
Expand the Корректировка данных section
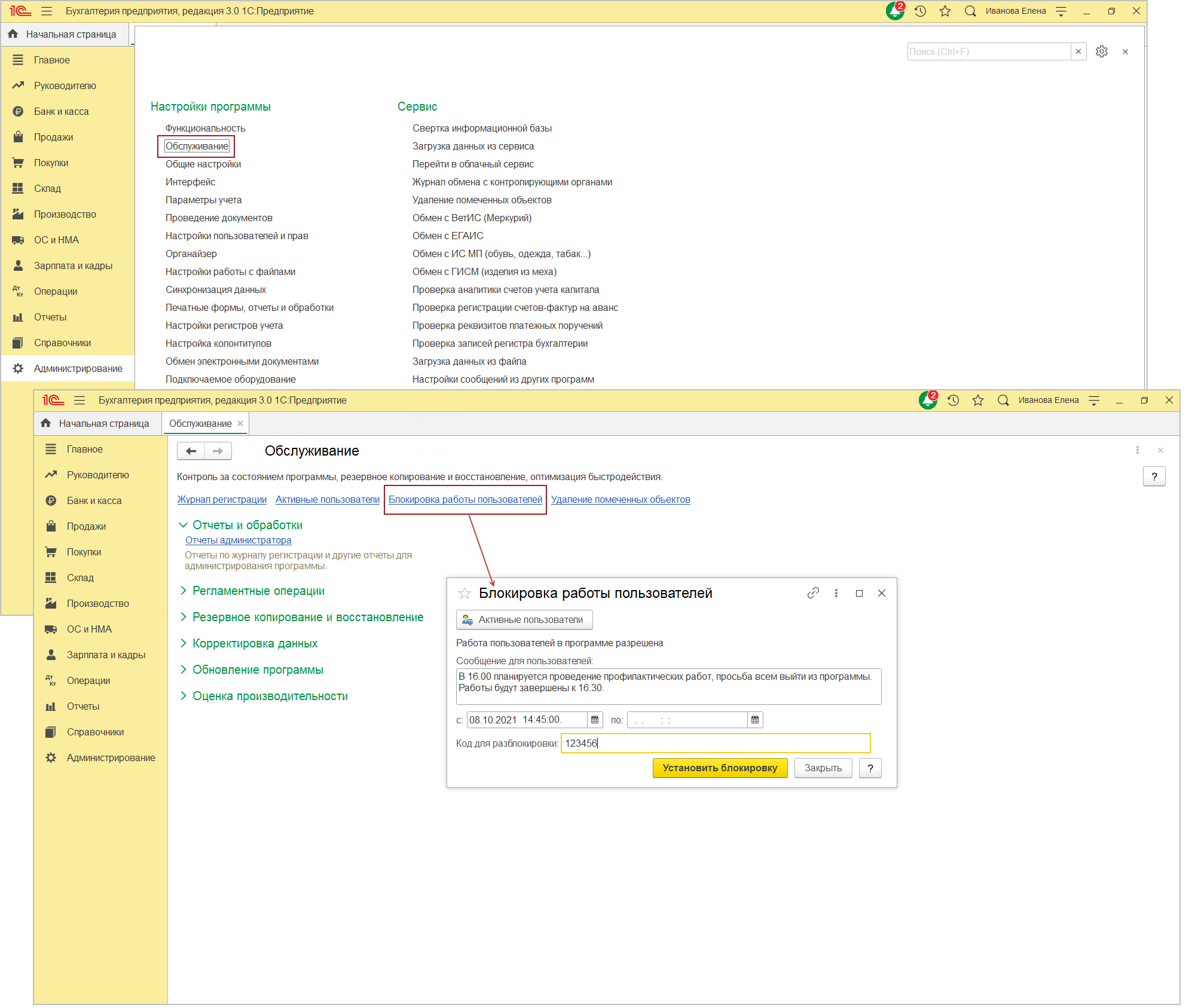pyautogui.click(x=184, y=643)
